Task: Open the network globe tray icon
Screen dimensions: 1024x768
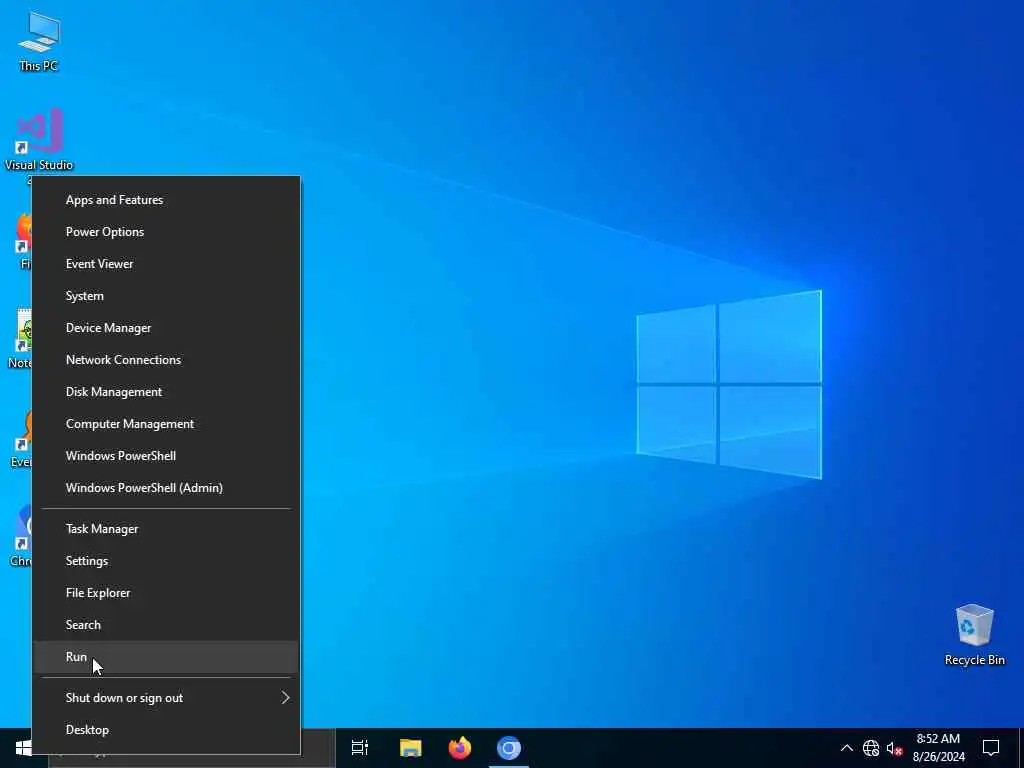Action: (871, 748)
